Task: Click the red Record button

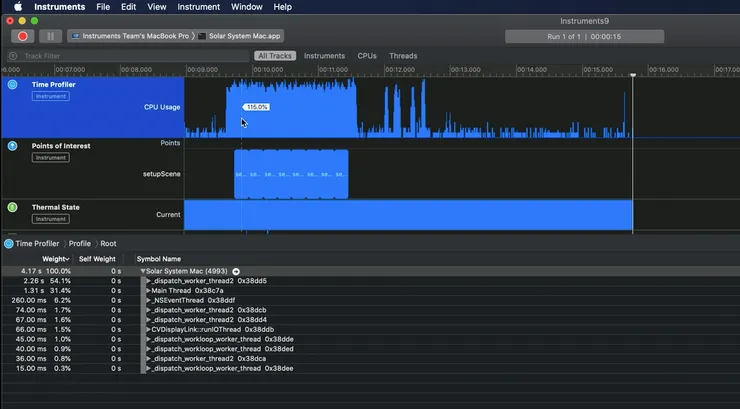Action: [x=23, y=36]
